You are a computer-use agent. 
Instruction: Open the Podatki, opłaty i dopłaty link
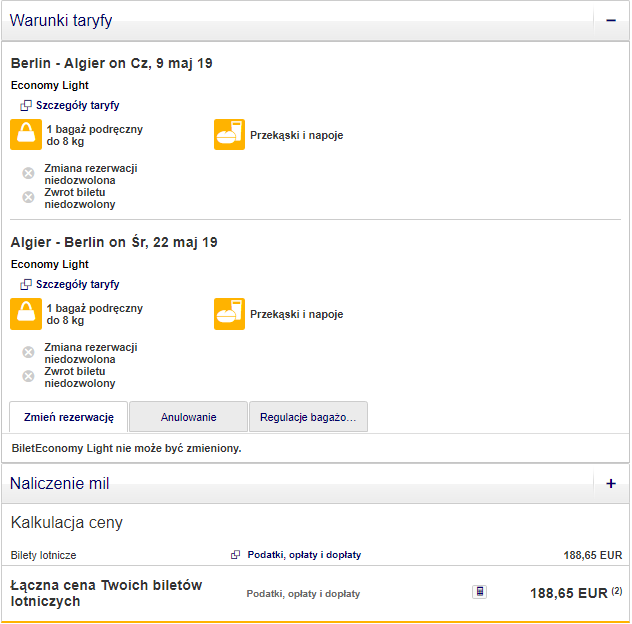pyautogui.click(x=304, y=555)
